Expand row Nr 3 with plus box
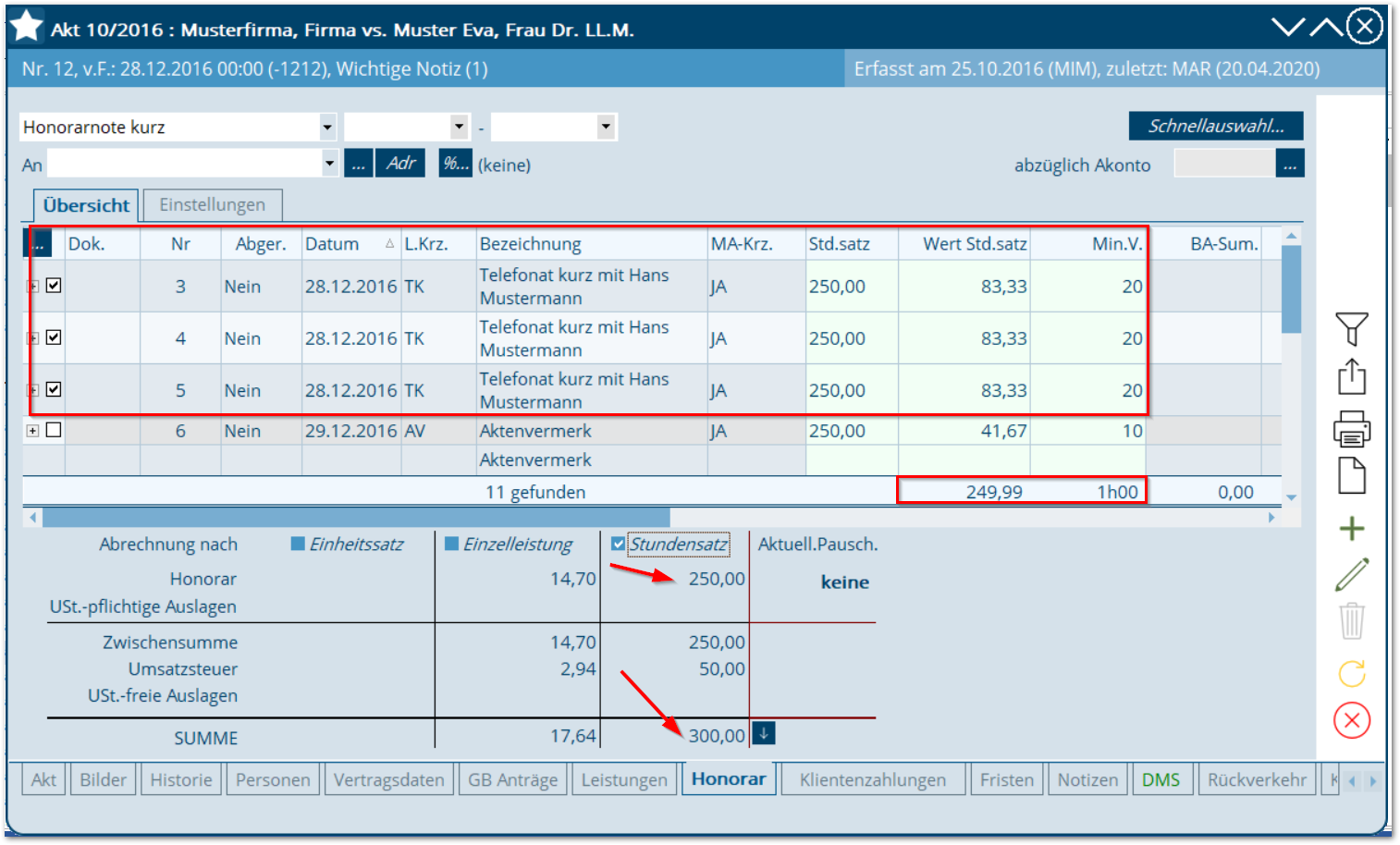The image size is (1400, 845). tap(32, 287)
